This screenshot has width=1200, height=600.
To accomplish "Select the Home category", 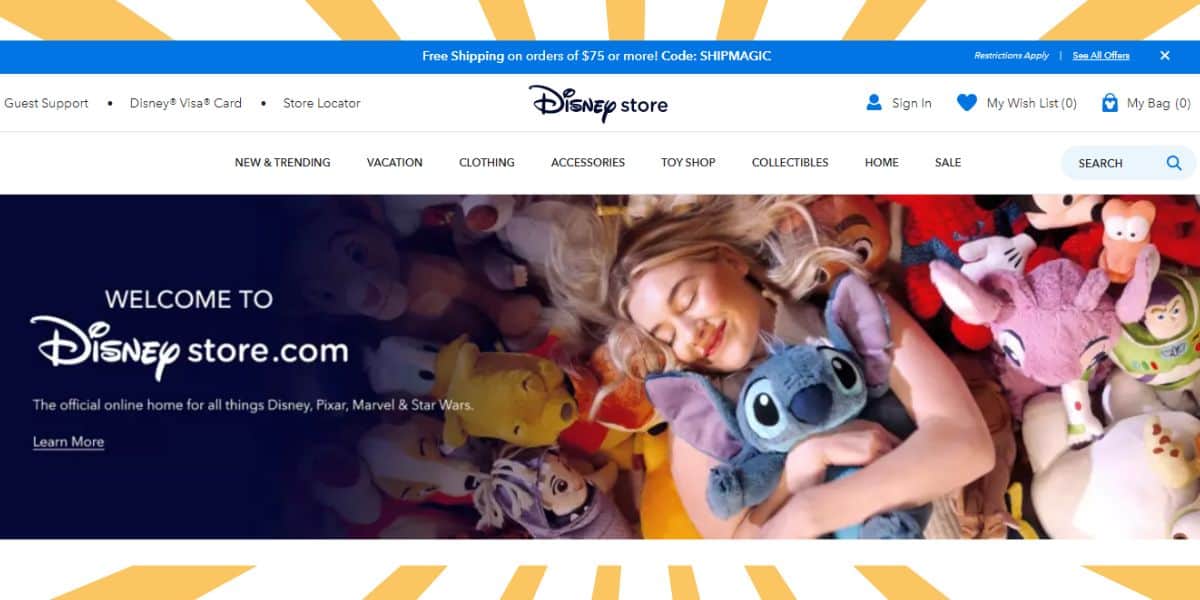I will click(882, 162).
